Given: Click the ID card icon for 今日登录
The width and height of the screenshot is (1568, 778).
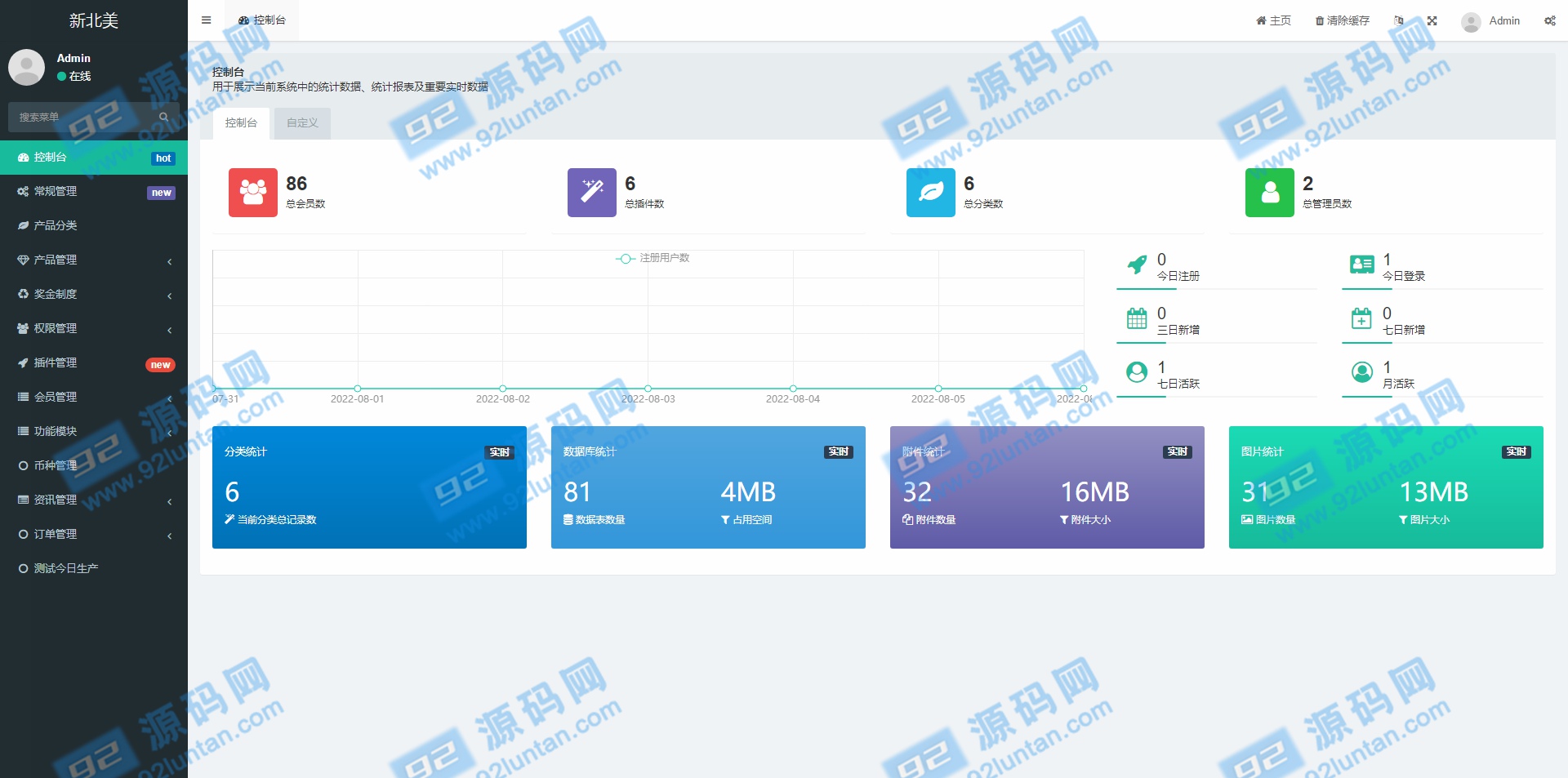Looking at the screenshot, I should click(1362, 265).
